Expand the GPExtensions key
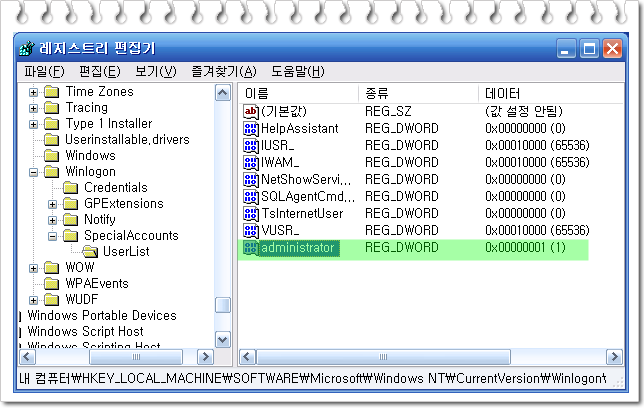 52,204
